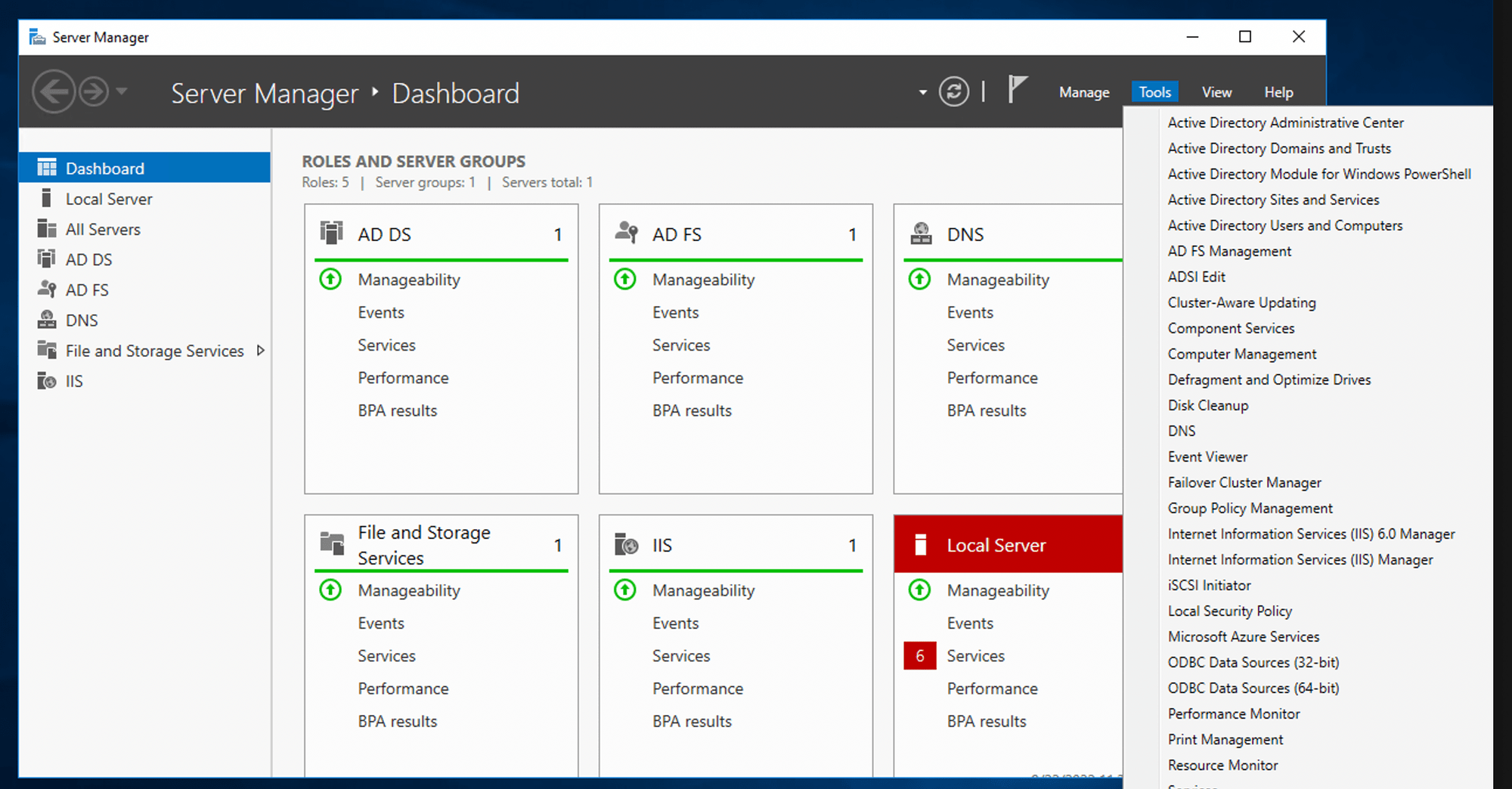The width and height of the screenshot is (1512, 789).
Task: Open the Notifications flag icon
Action: (x=1017, y=90)
